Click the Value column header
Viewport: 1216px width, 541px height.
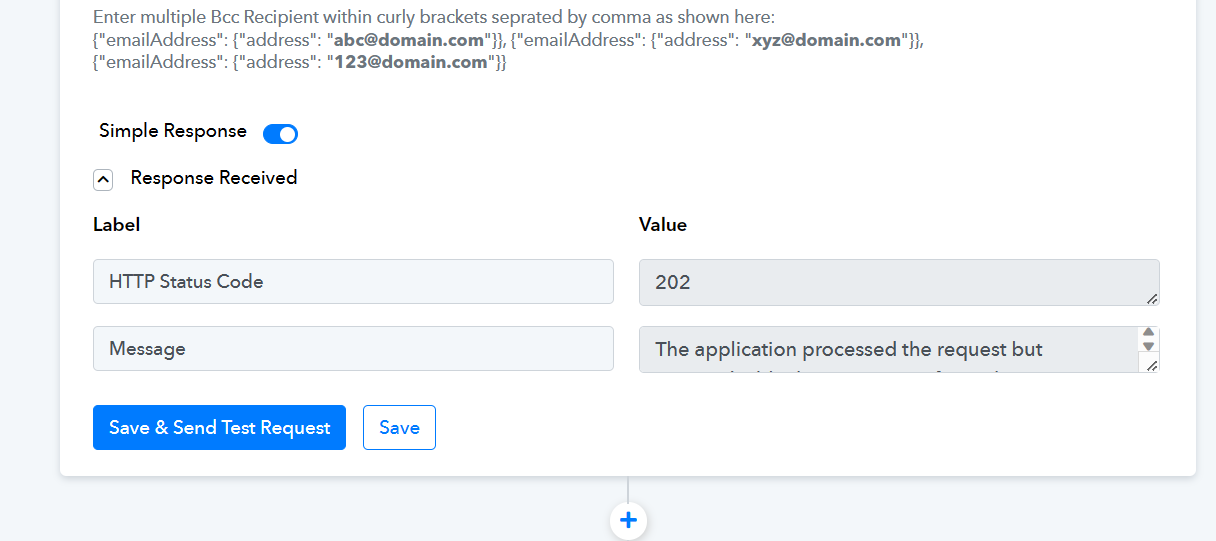[x=663, y=225]
